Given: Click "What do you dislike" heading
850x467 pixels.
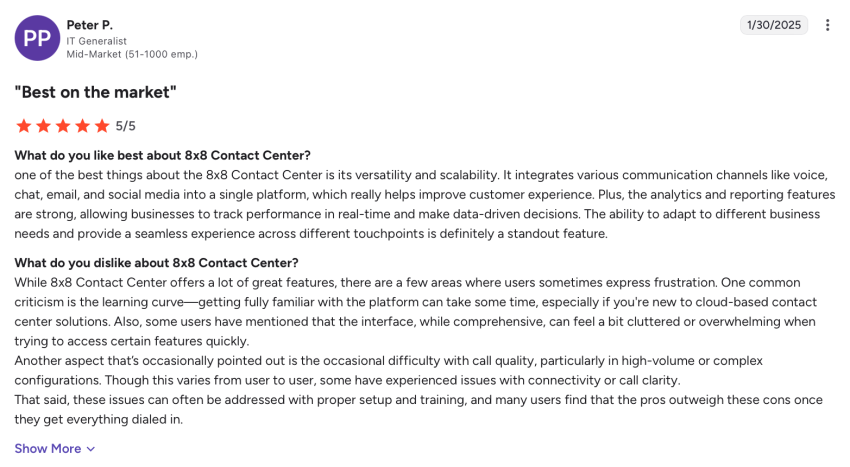Looking at the screenshot, I should 156,263.
